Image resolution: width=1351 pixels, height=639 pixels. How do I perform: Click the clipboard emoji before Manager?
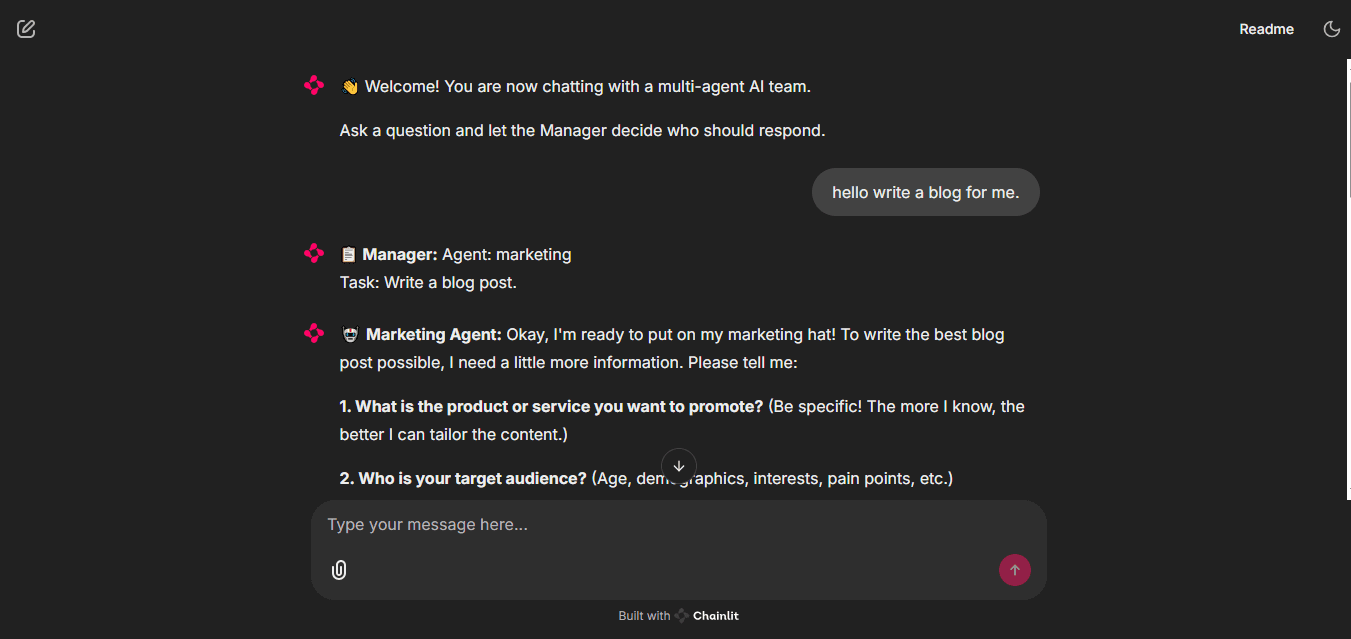tap(349, 255)
